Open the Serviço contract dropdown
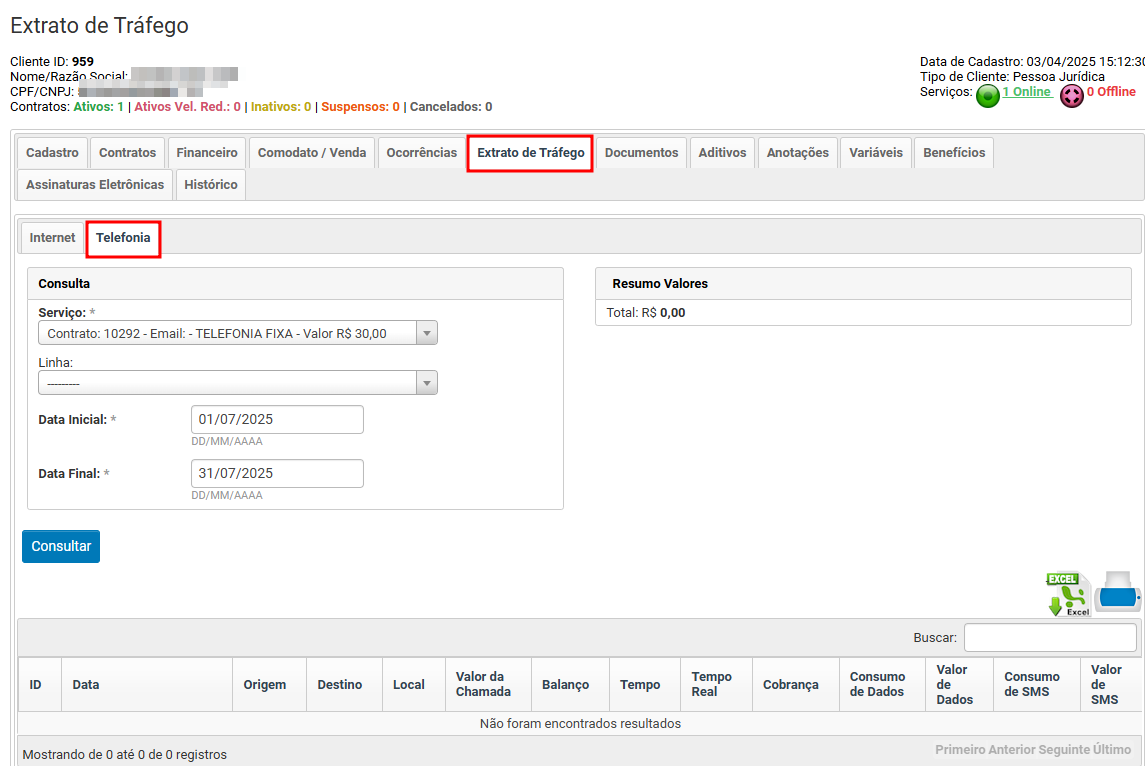 (x=237, y=334)
